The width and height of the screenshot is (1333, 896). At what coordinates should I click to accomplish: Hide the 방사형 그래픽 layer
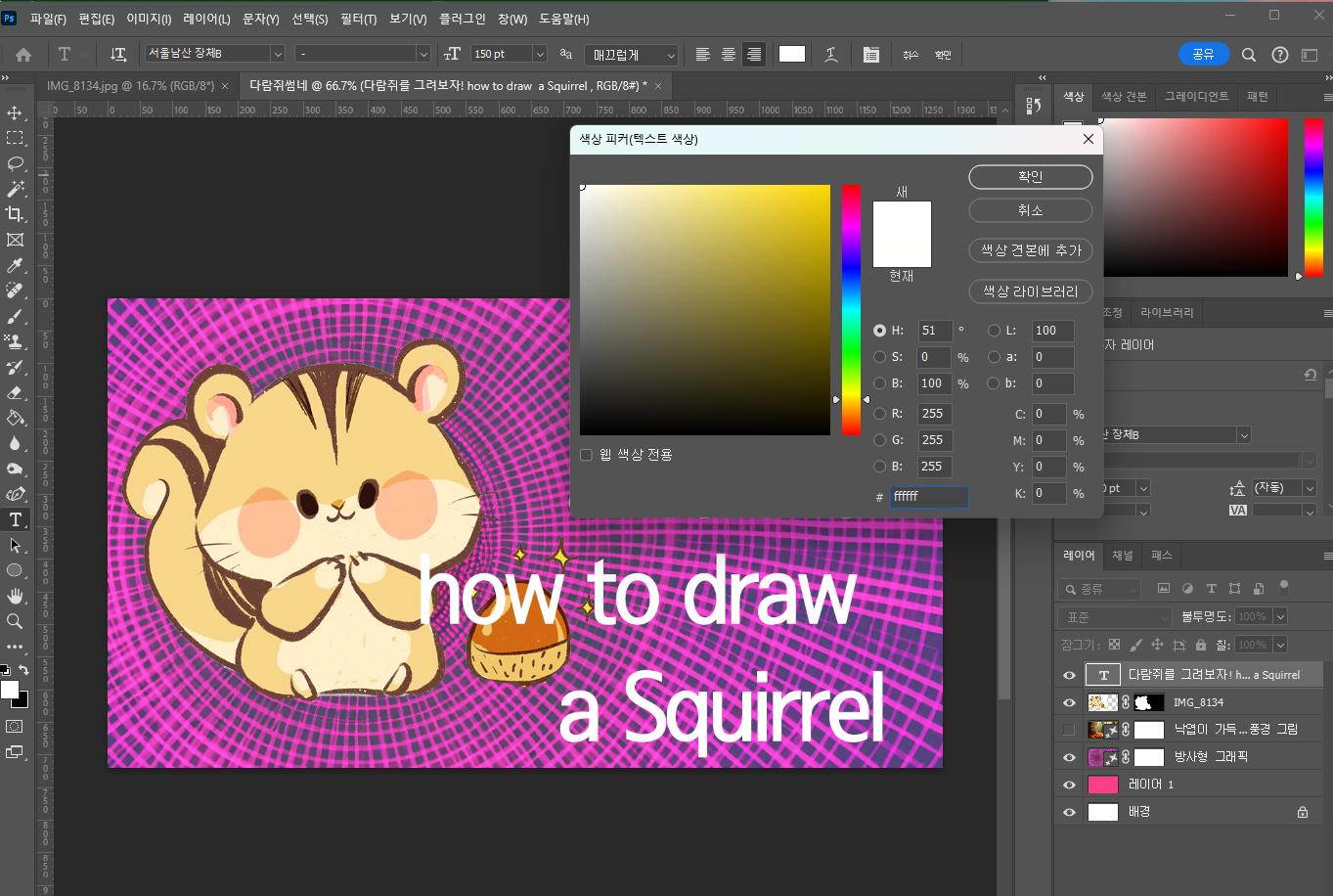pyautogui.click(x=1069, y=757)
